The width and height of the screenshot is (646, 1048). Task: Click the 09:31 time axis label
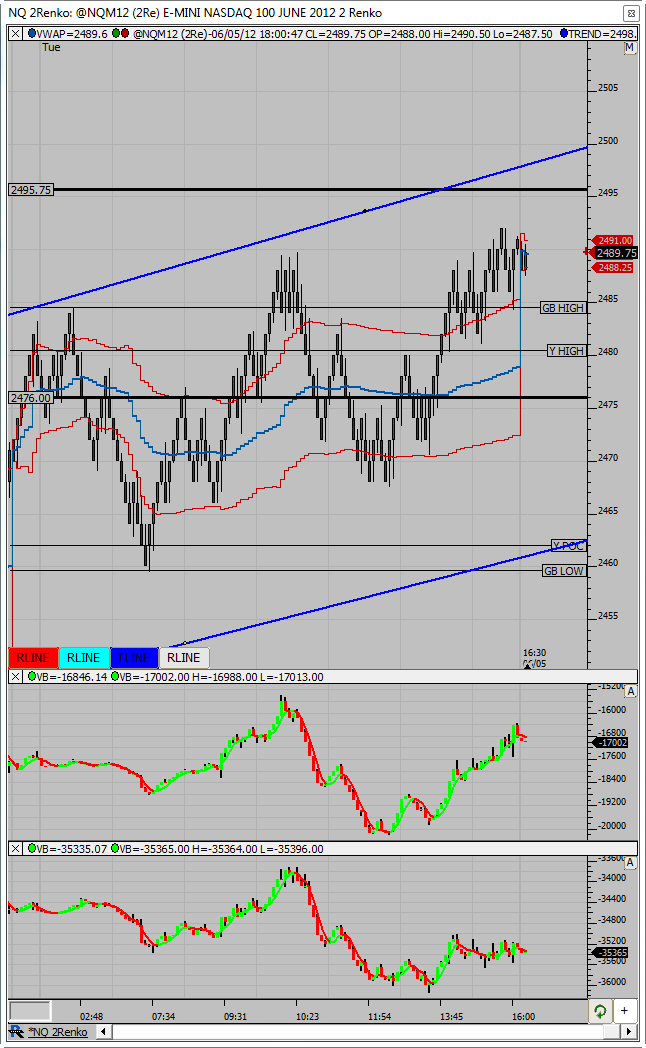[x=235, y=1017]
